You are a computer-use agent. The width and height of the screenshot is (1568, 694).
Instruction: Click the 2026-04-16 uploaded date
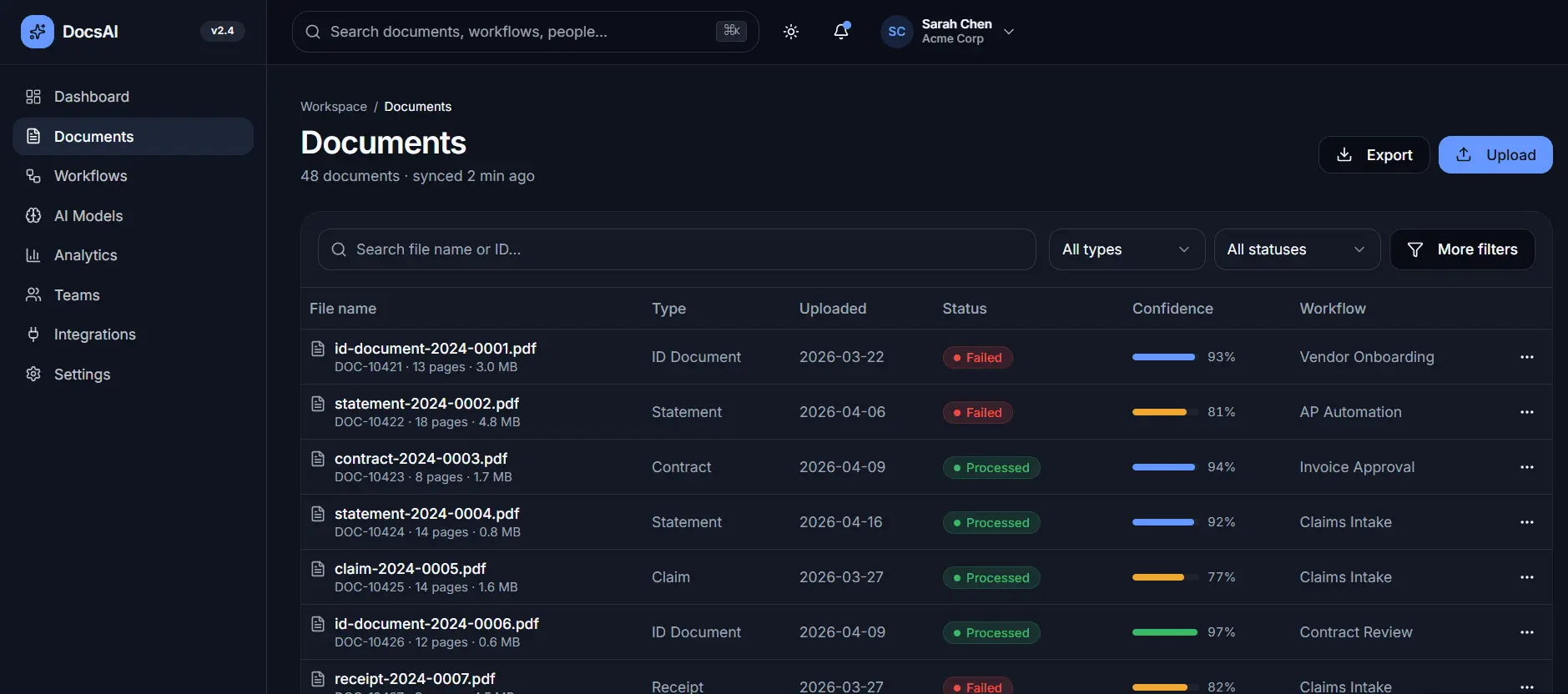tap(840, 522)
